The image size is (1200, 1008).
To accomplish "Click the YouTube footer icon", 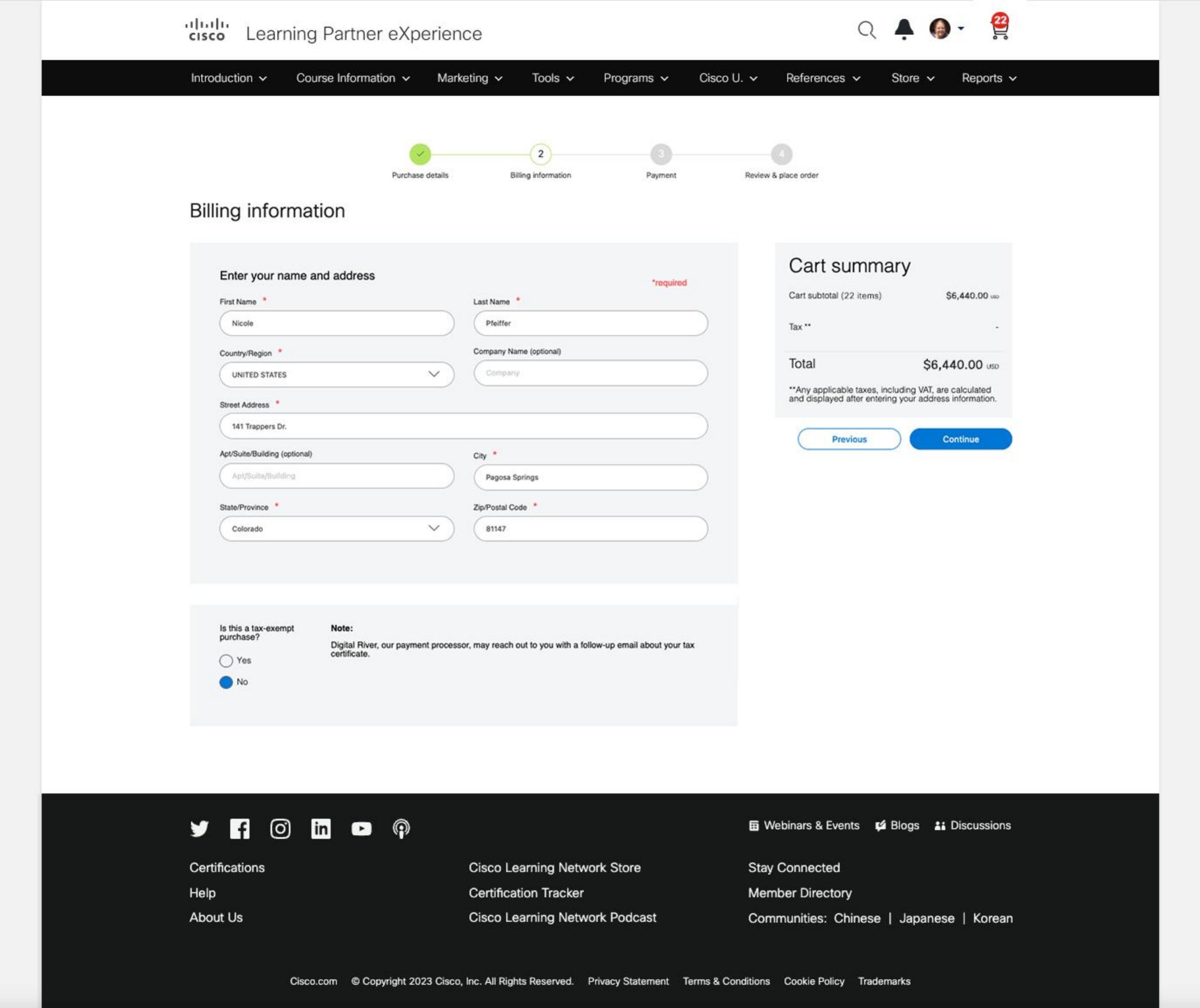I will point(361,829).
